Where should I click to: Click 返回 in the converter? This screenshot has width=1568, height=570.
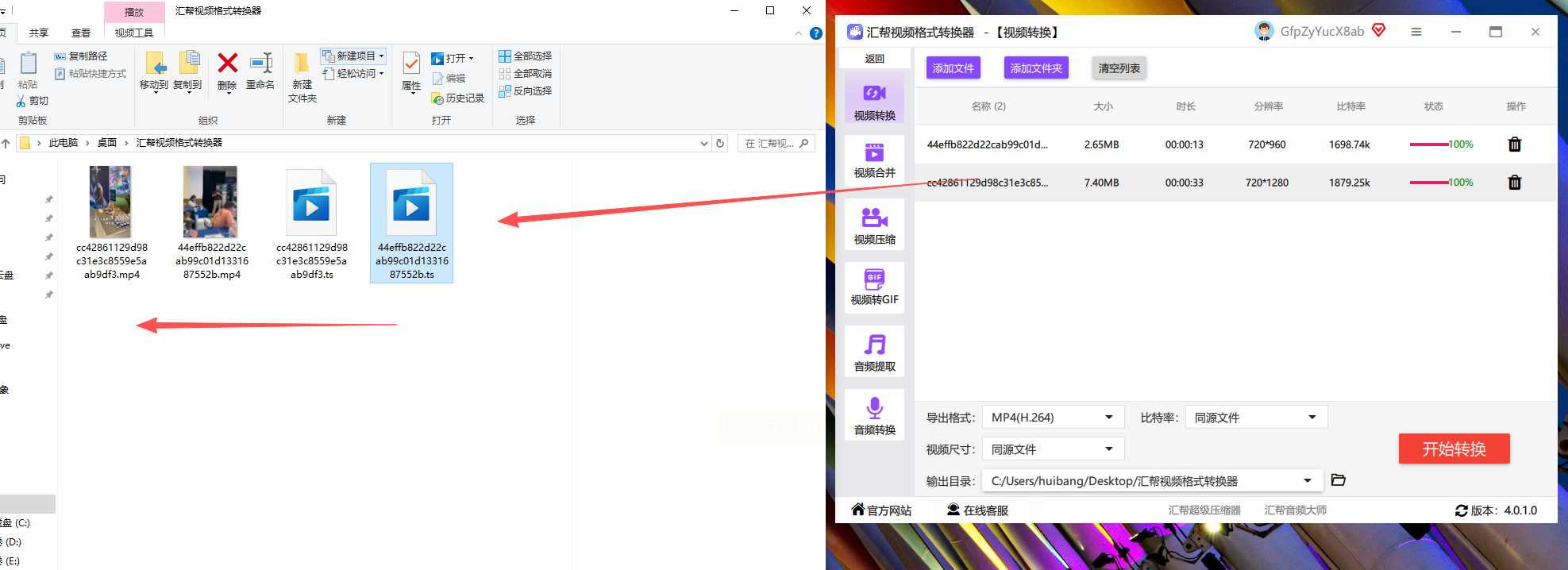tap(875, 59)
